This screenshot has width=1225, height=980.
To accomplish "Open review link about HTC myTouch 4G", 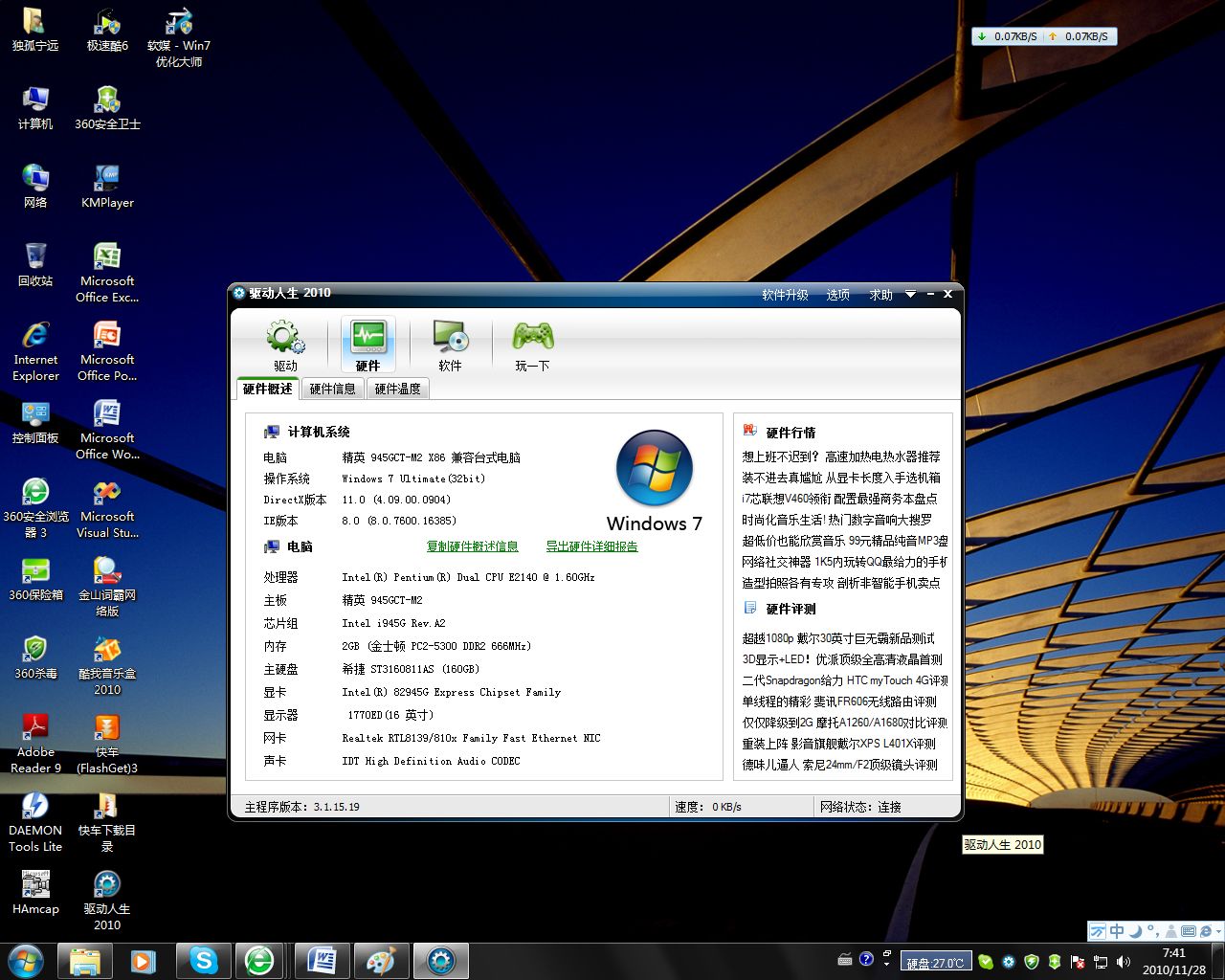I will click(845, 680).
